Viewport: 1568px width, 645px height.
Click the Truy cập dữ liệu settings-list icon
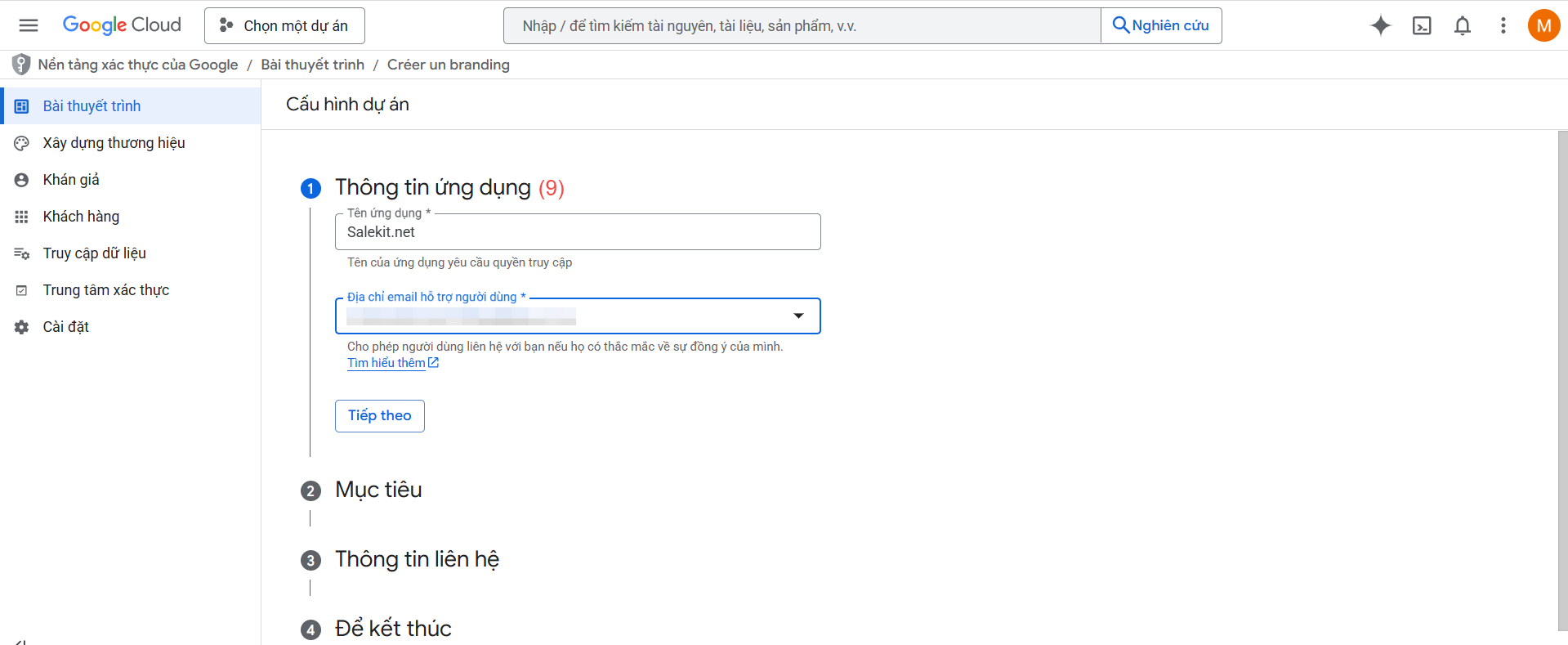22,253
